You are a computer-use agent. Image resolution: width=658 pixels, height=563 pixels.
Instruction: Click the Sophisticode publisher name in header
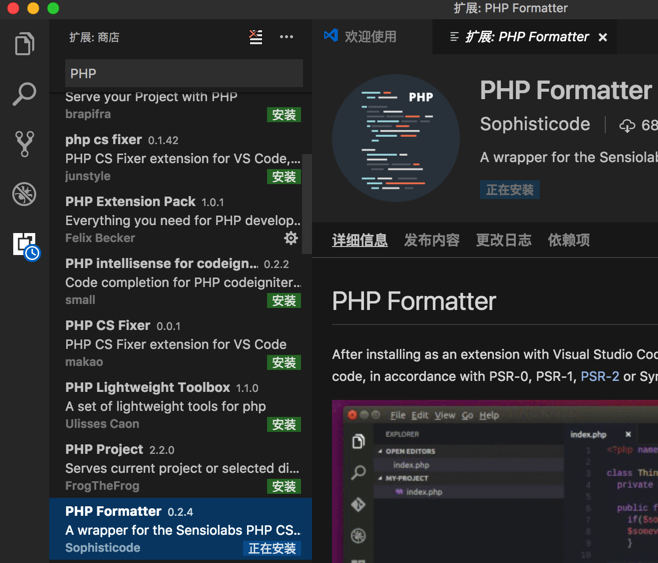tap(535, 124)
